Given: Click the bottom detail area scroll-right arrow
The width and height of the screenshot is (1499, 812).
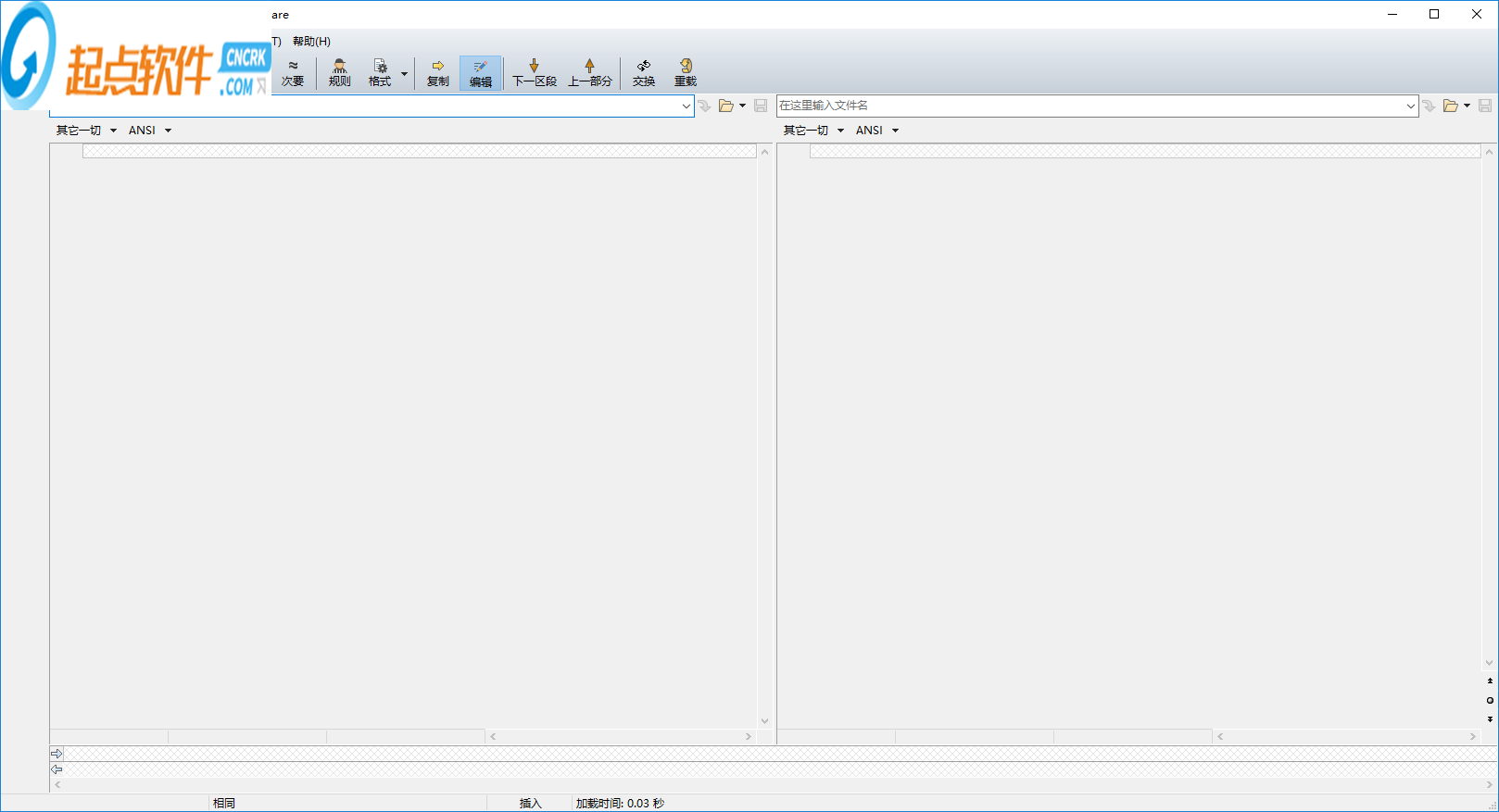Looking at the screenshot, I should click(x=1490, y=785).
